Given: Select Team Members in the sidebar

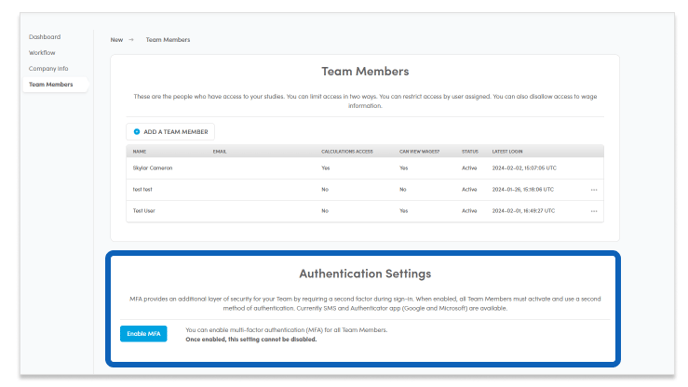Looking at the screenshot, I should point(55,84).
